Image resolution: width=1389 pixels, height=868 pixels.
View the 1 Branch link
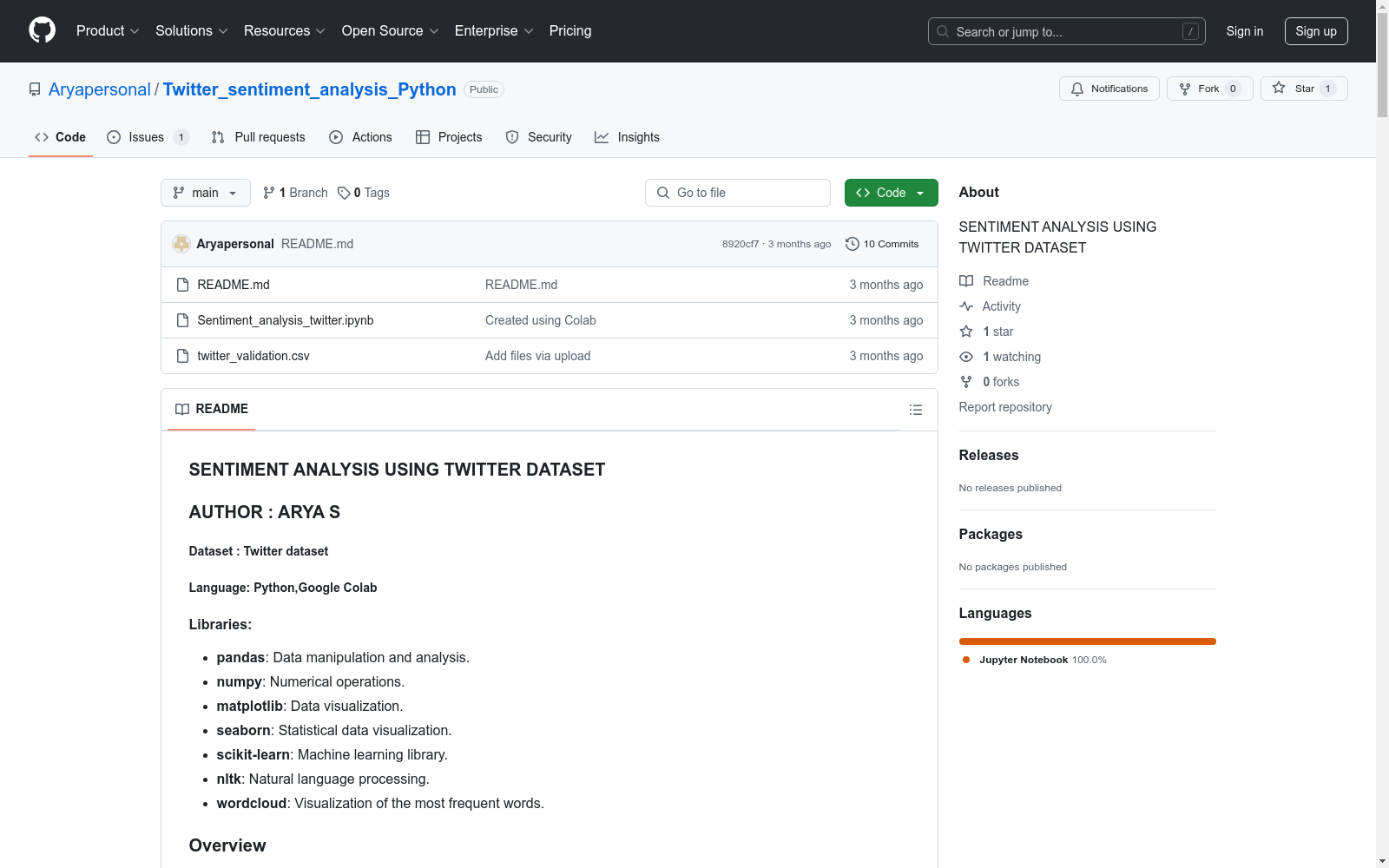[x=295, y=193]
